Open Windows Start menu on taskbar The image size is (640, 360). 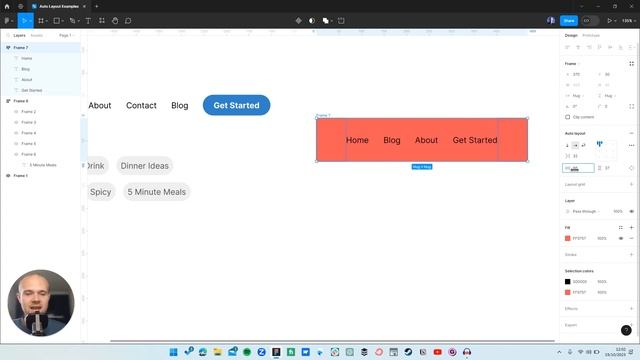click(x=173, y=352)
